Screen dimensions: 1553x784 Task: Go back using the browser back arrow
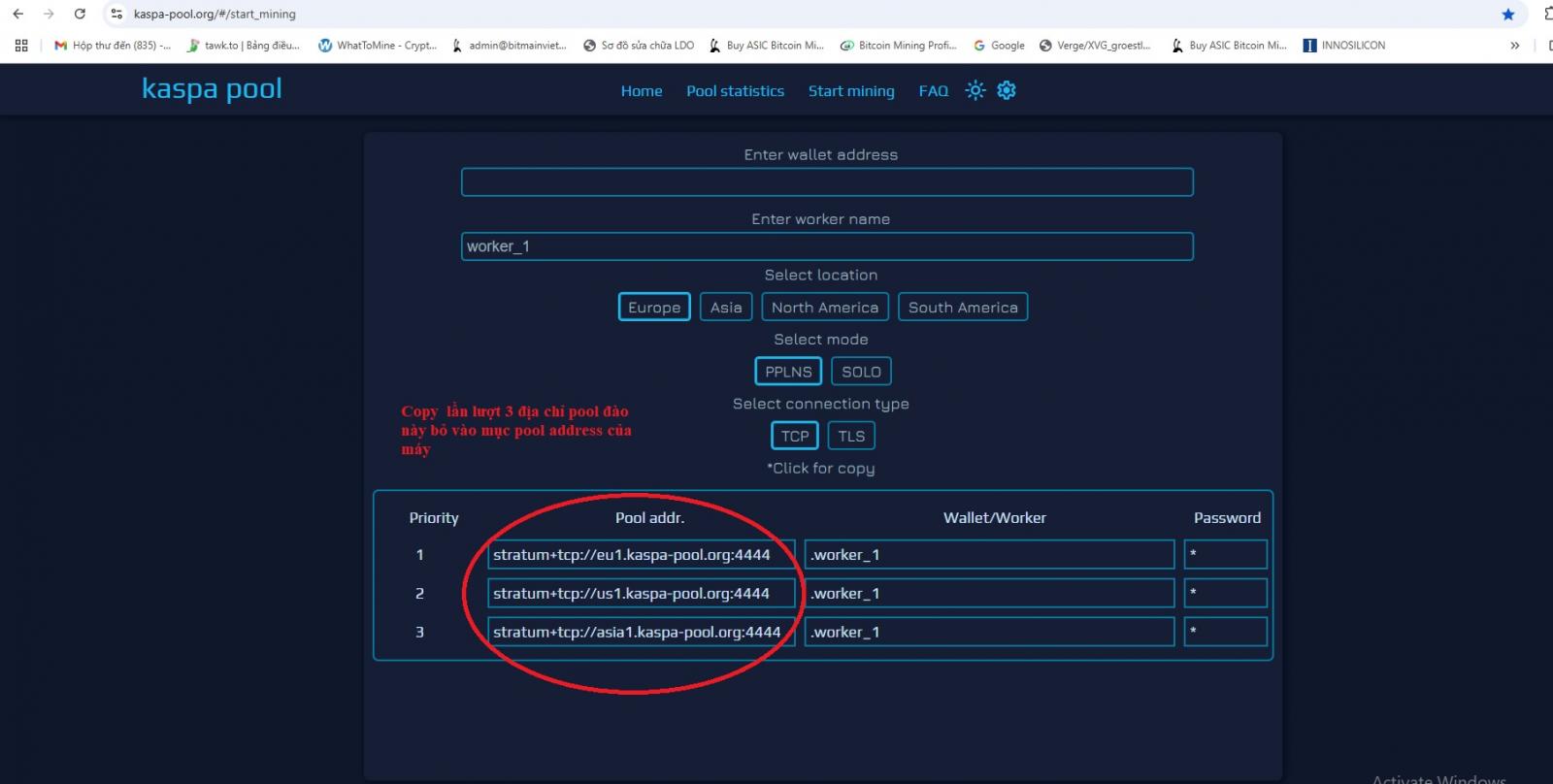click(x=17, y=14)
